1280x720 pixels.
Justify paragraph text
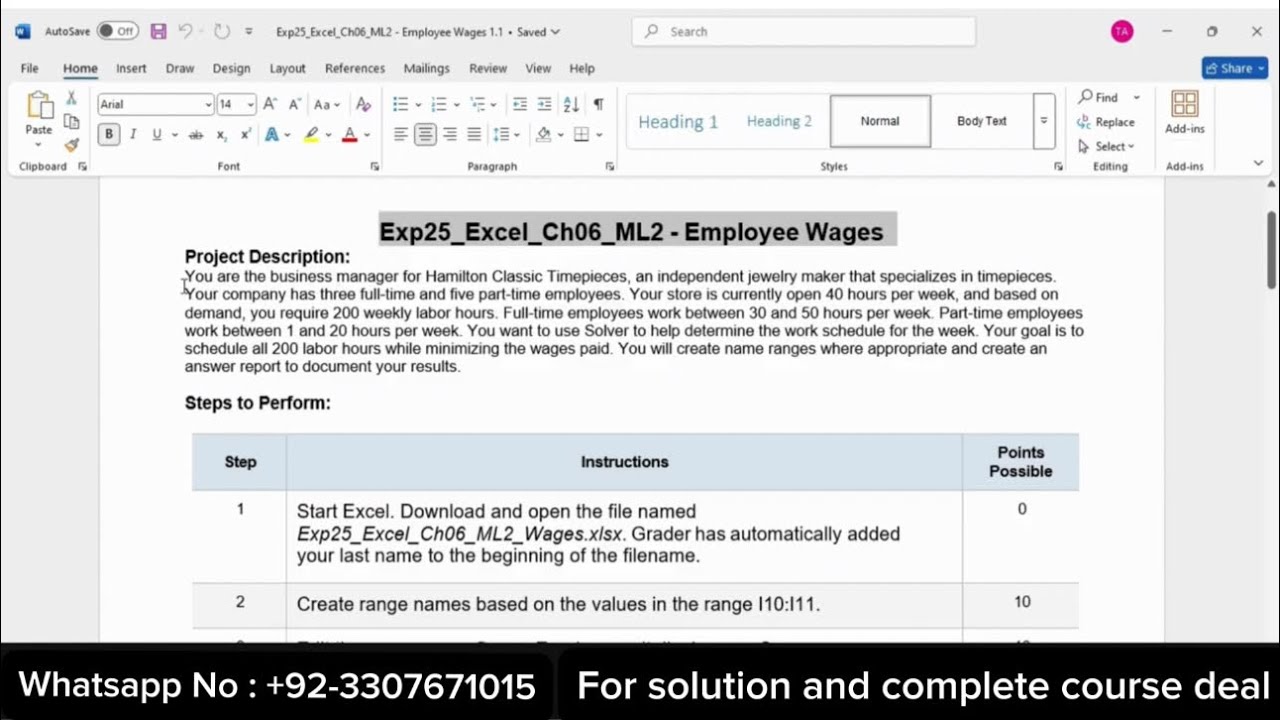point(474,135)
